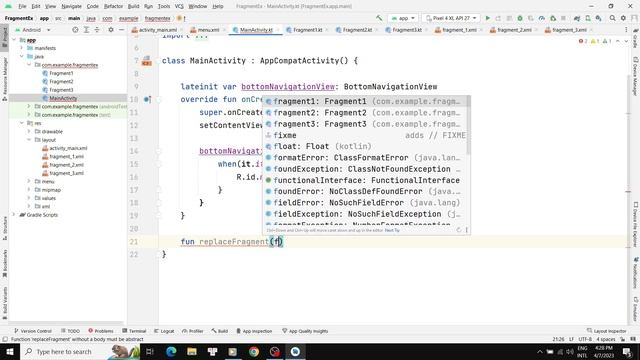Screen dimensions: 640x360
Task: Open Device Manager icon in toolbar
Action: click(x=588, y=18)
